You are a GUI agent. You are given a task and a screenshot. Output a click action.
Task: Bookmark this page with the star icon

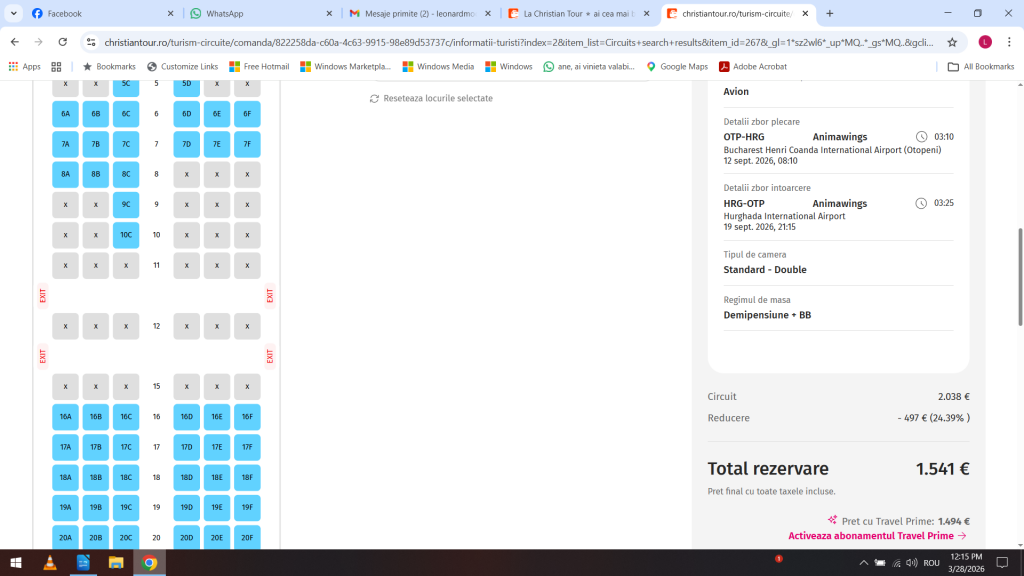(x=952, y=42)
